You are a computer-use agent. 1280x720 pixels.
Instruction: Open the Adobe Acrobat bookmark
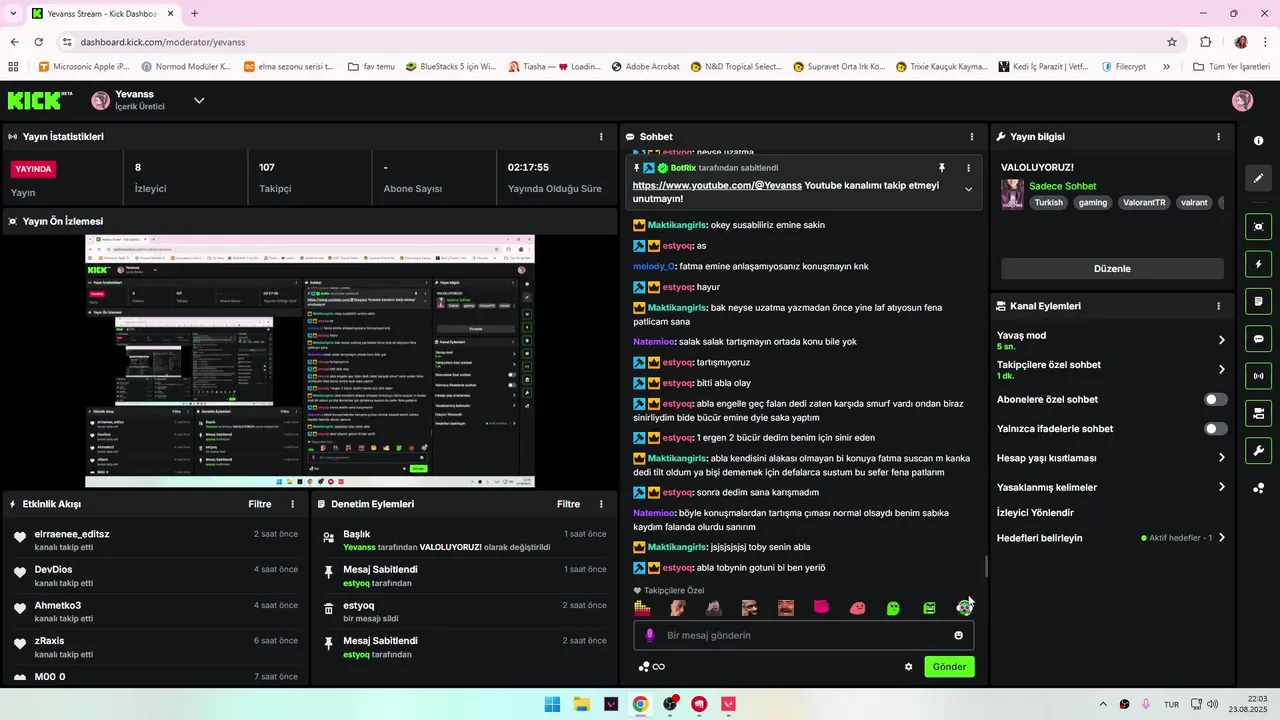645,67
